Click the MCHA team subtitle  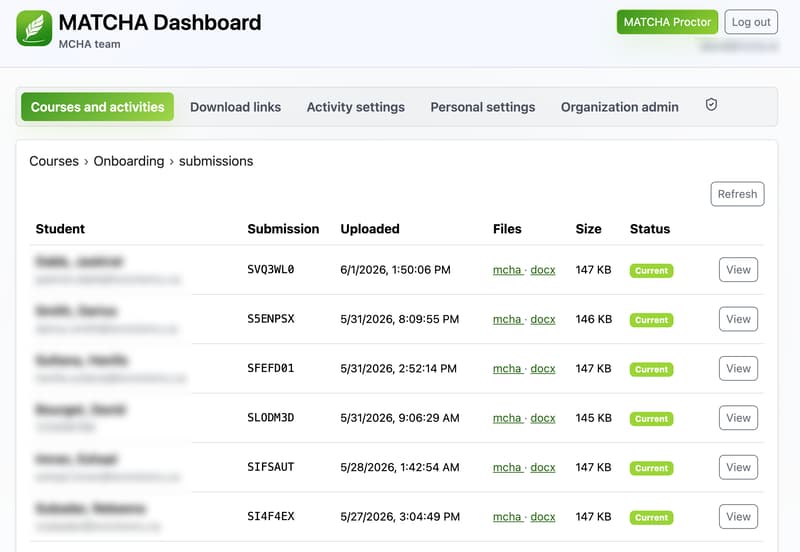(89, 44)
